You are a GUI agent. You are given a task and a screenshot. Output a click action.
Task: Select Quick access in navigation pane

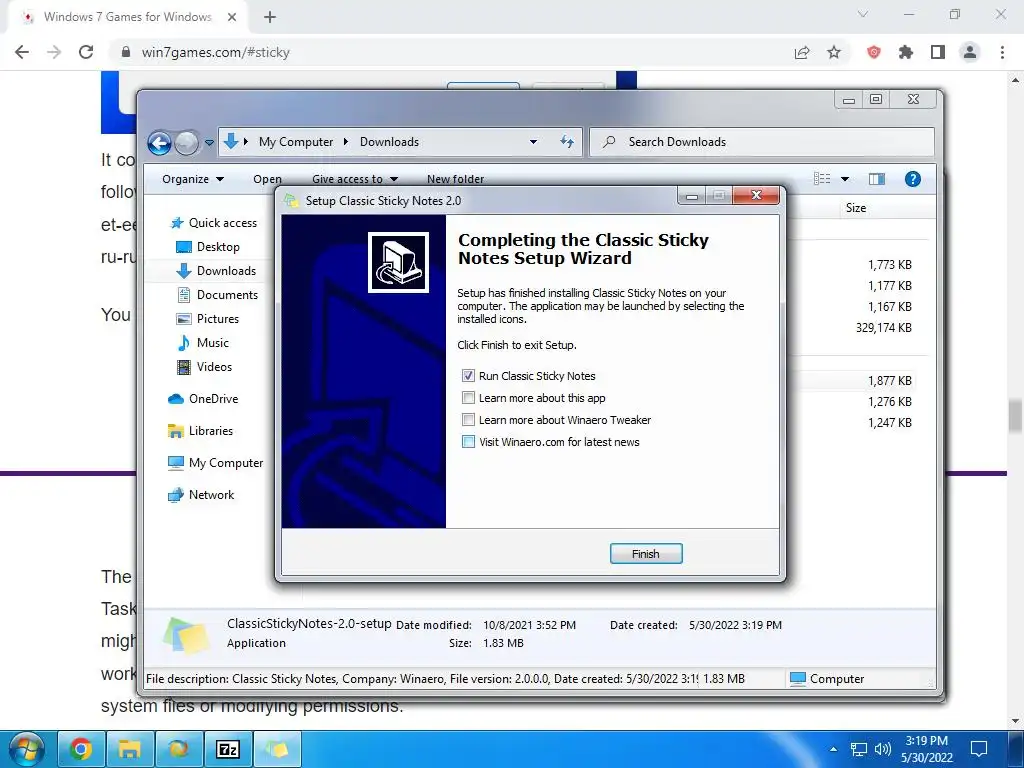pos(214,223)
